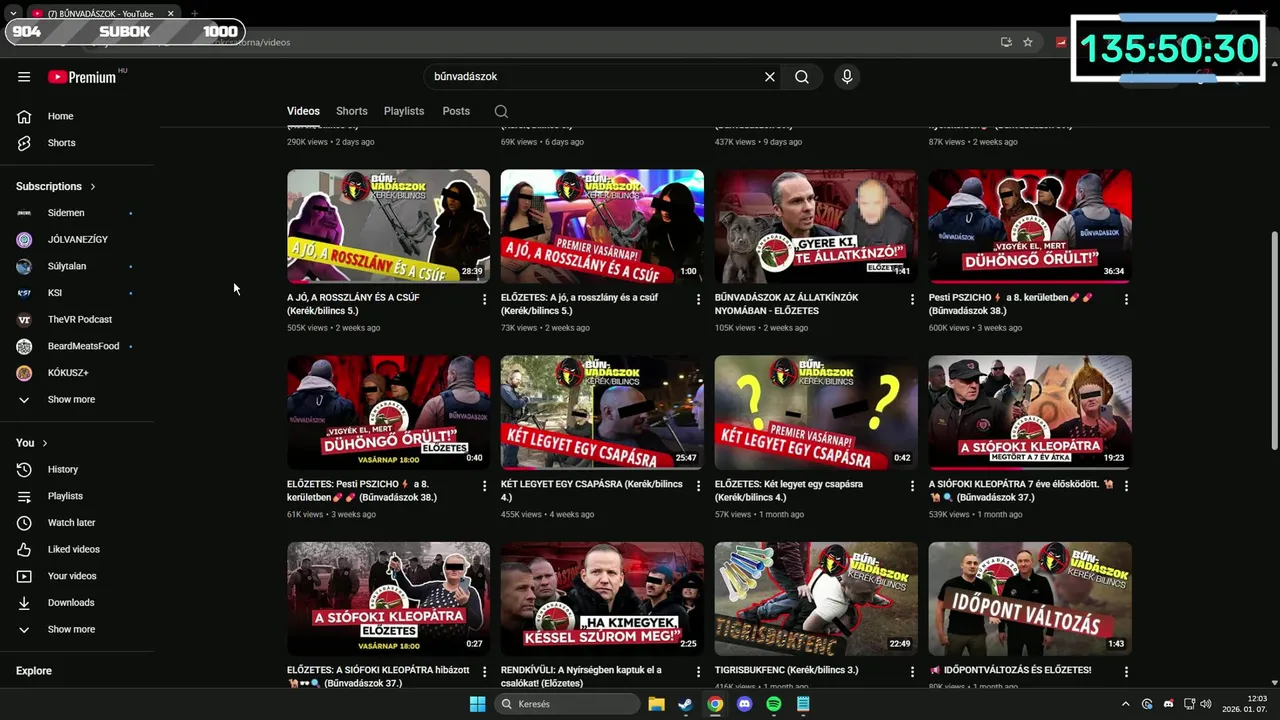Open Steam from taskbar

pyautogui.click(x=685, y=704)
